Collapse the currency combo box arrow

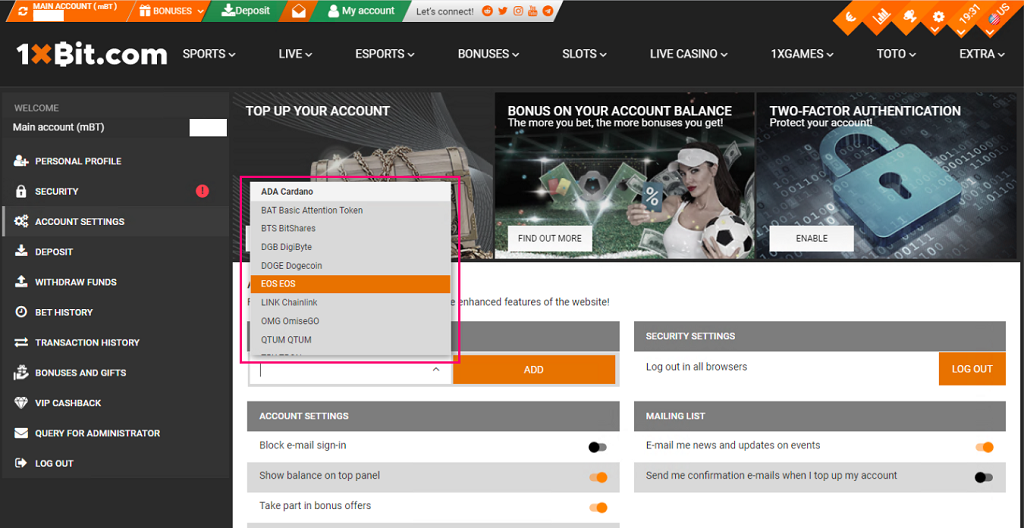[436, 370]
